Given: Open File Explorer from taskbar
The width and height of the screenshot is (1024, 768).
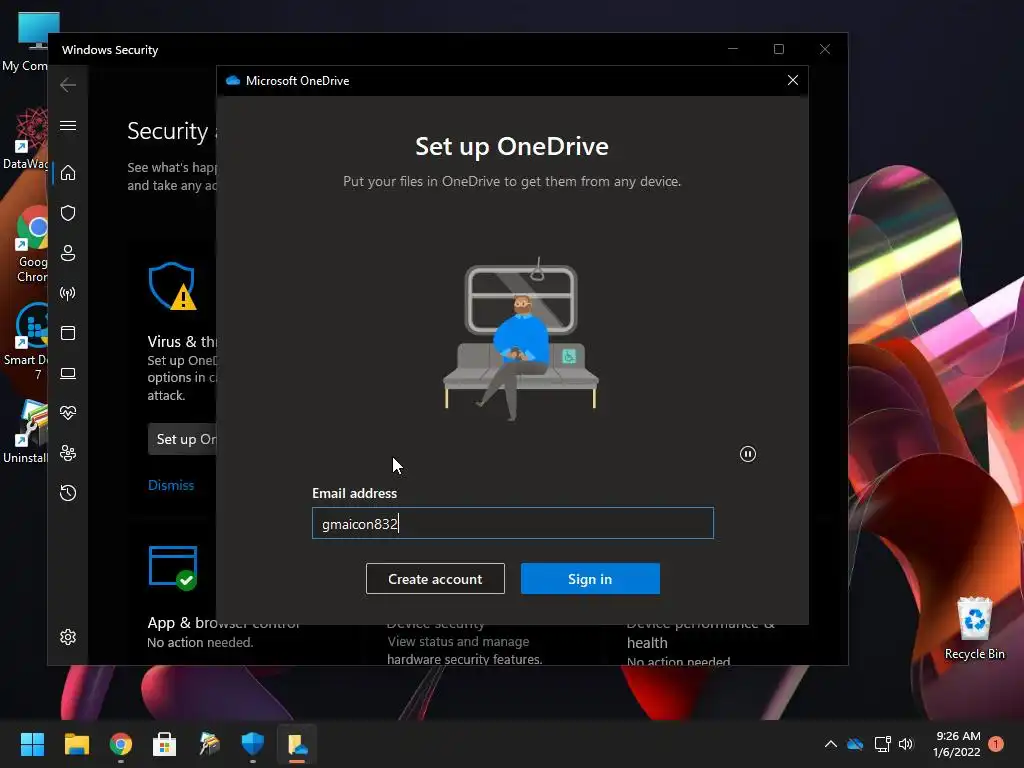Looking at the screenshot, I should coord(76,744).
